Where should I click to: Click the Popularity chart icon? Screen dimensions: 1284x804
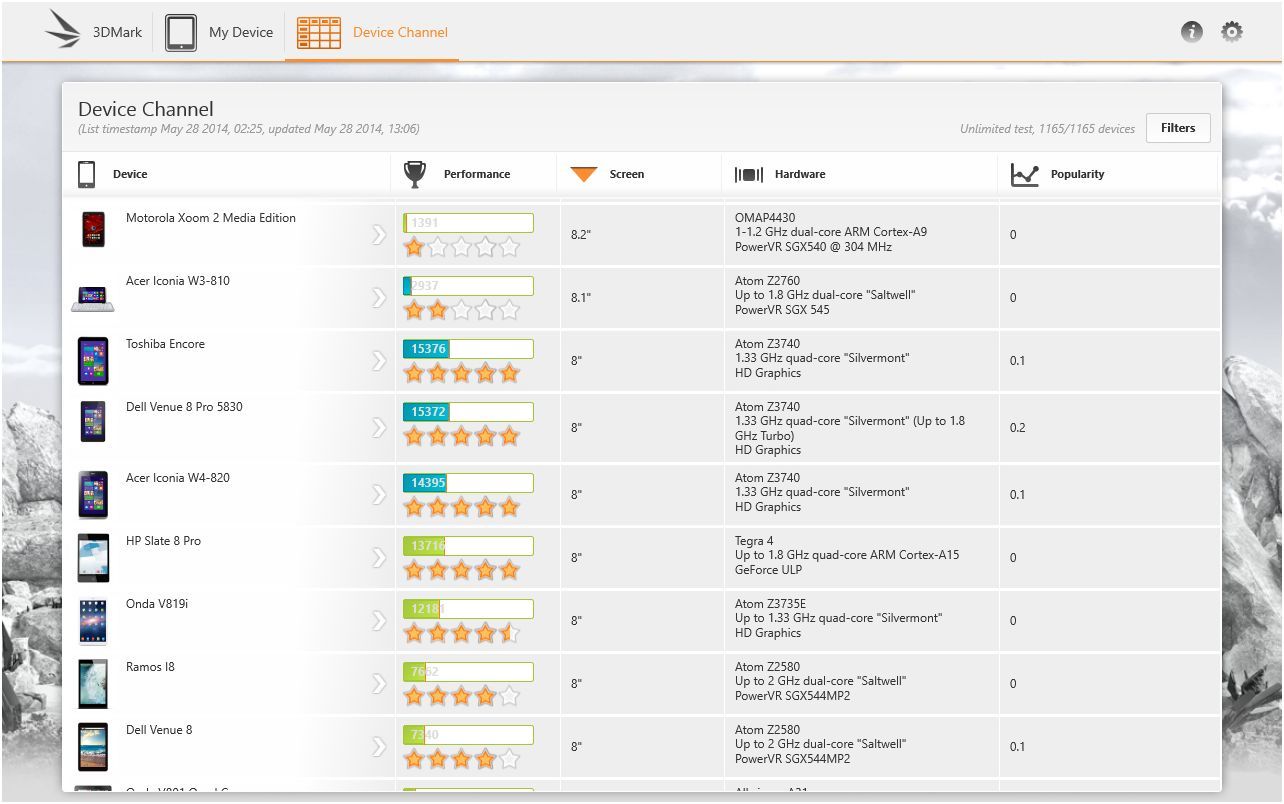tap(1024, 174)
